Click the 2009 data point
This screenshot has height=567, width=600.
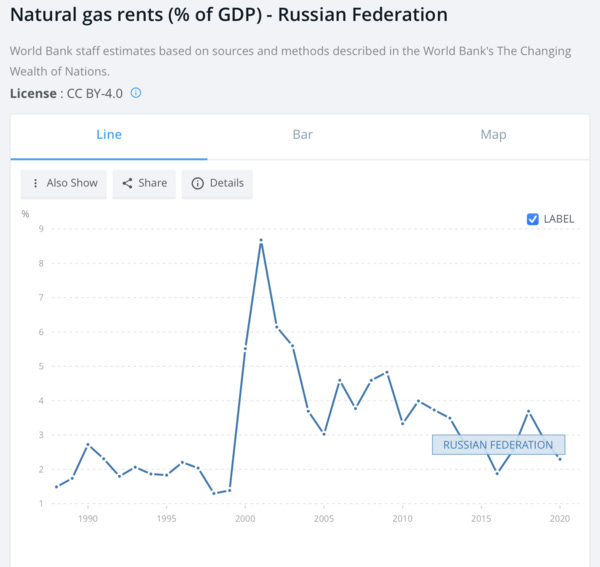click(387, 372)
